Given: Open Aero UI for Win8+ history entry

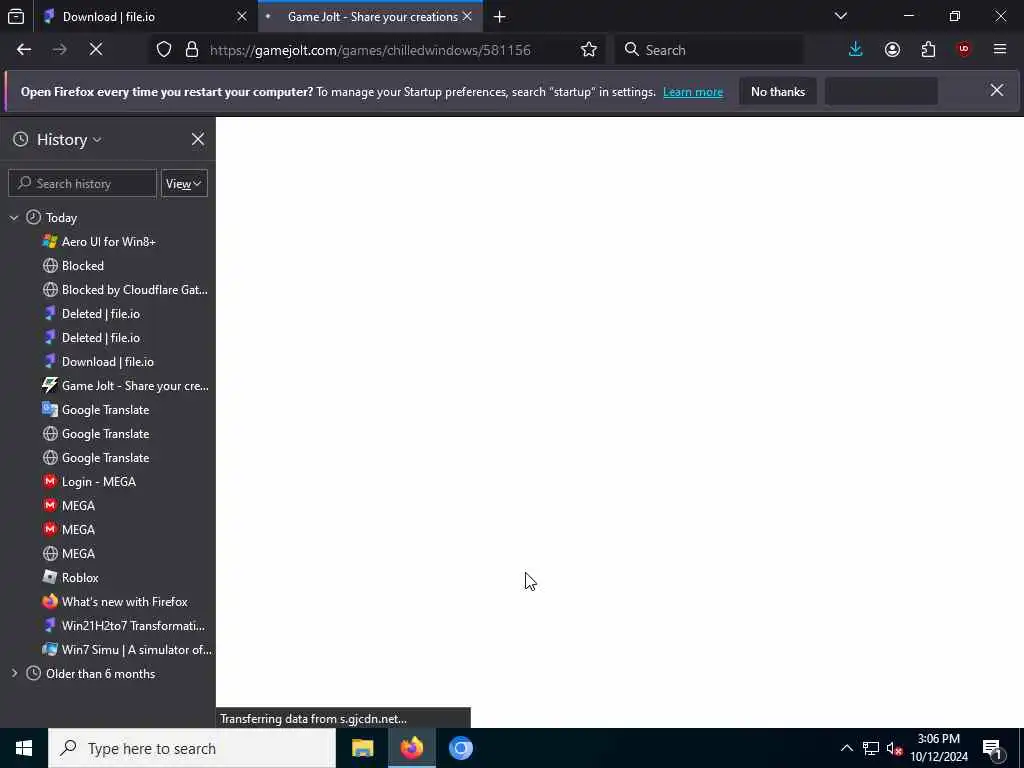Looking at the screenshot, I should [x=108, y=242].
